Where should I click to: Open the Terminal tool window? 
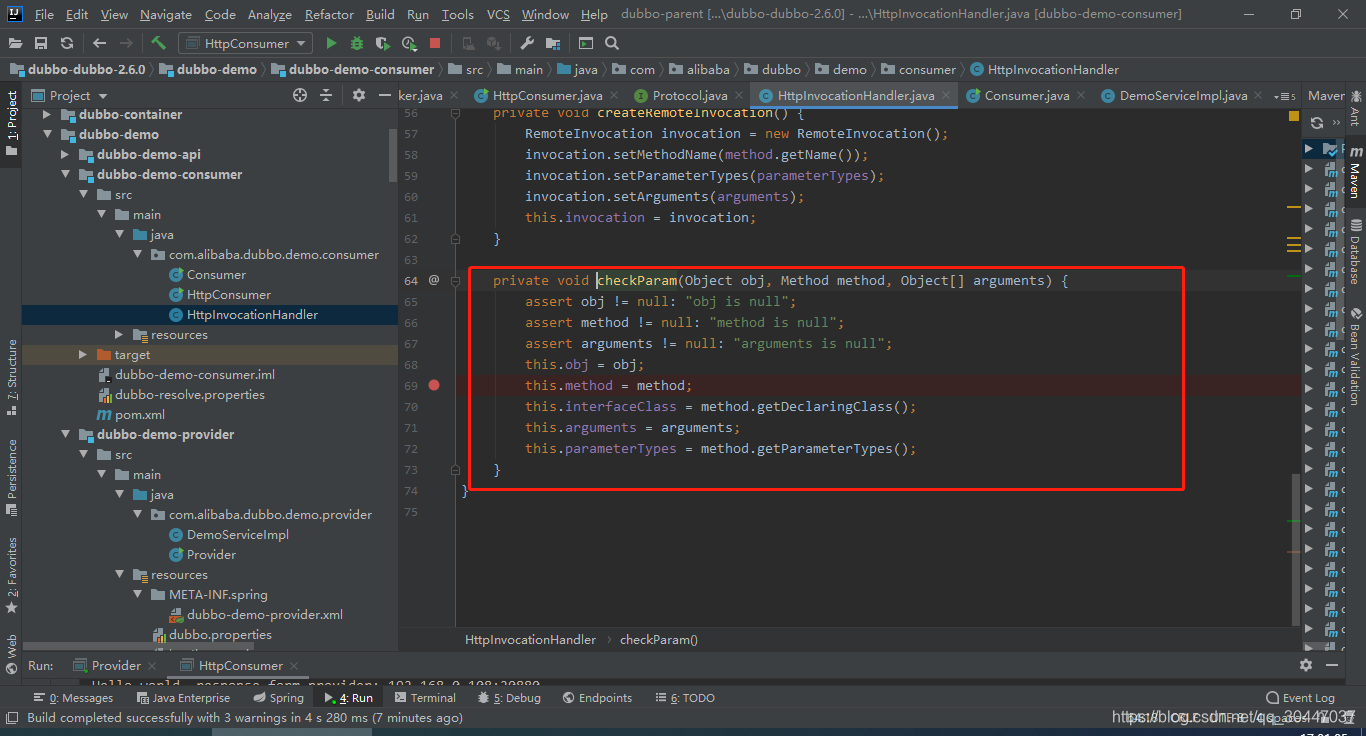(x=425, y=698)
